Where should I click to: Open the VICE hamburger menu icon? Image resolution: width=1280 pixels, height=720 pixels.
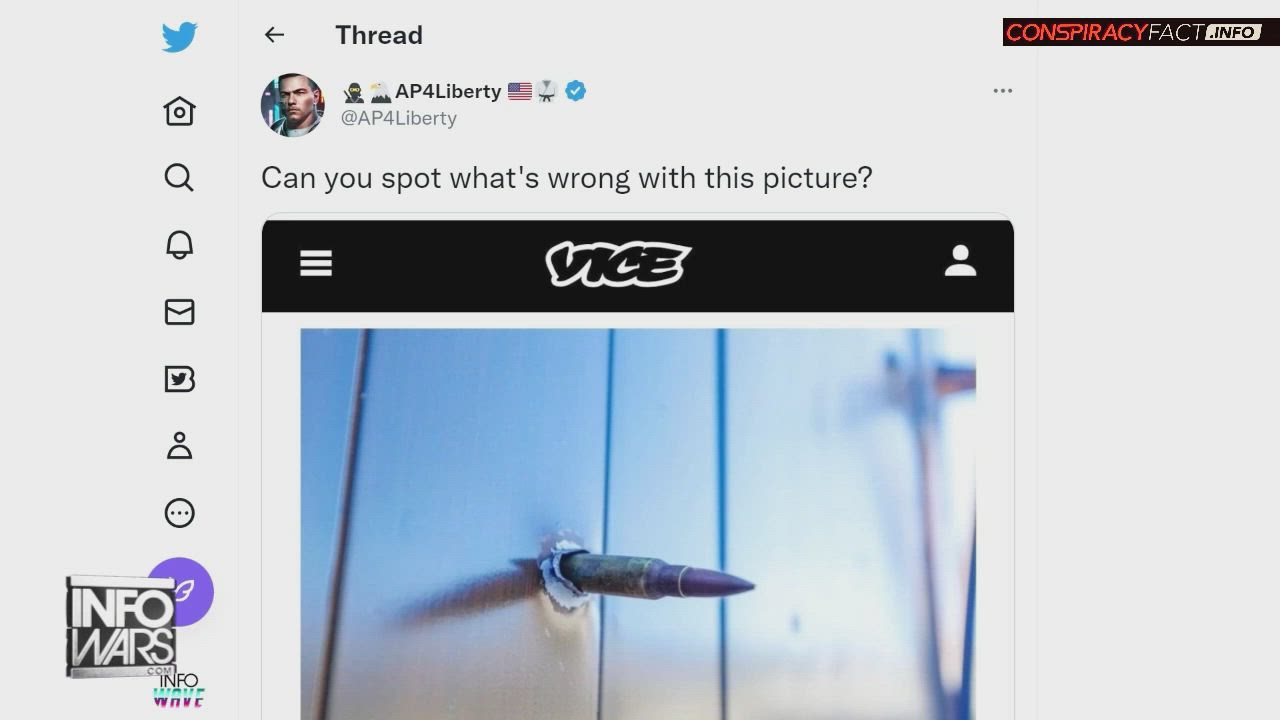tap(316, 263)
